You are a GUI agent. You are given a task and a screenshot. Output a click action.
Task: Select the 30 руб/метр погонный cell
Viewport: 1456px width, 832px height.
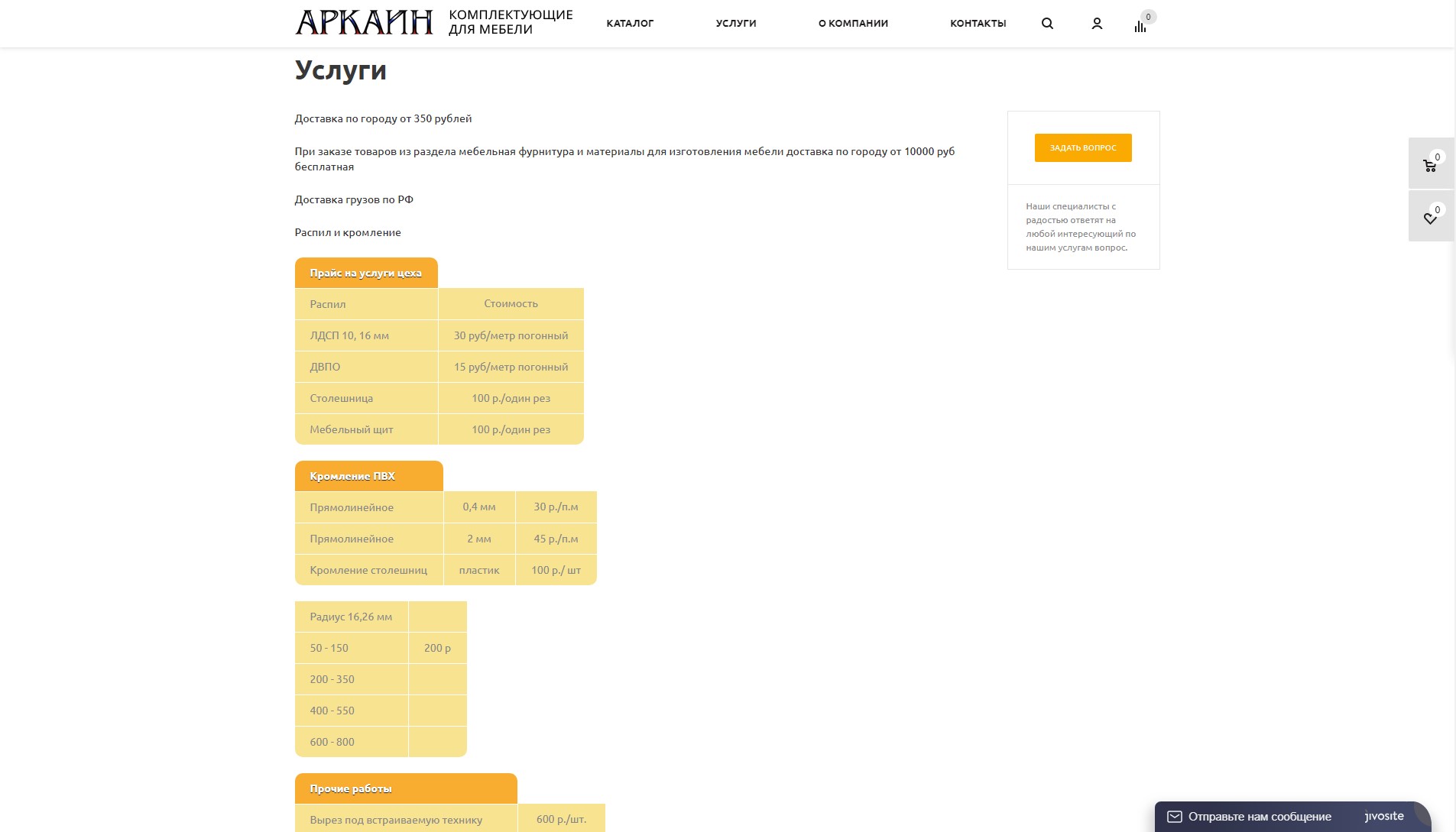511,335
